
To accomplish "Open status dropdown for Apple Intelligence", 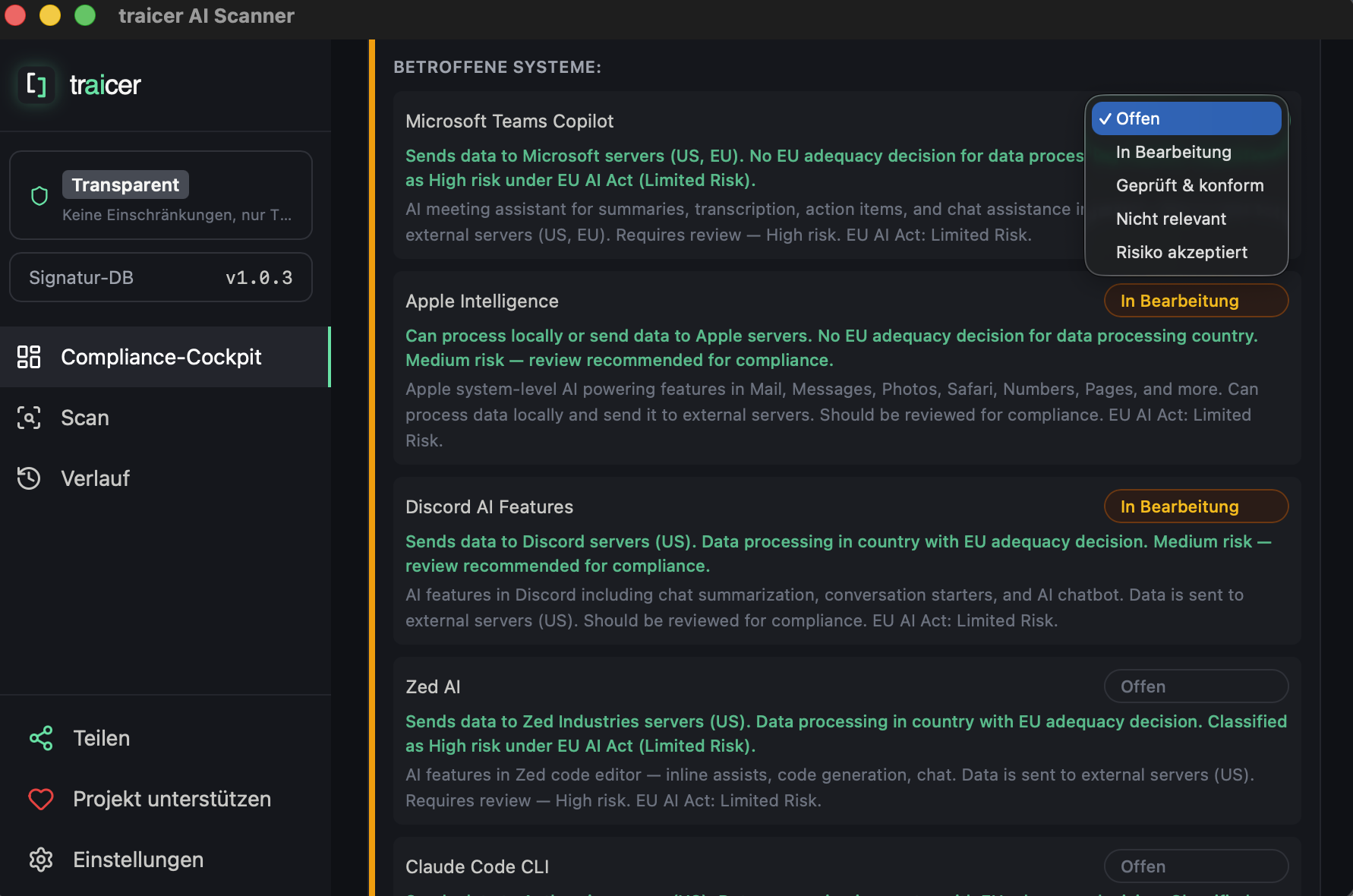I will (x=1195, y=301).
